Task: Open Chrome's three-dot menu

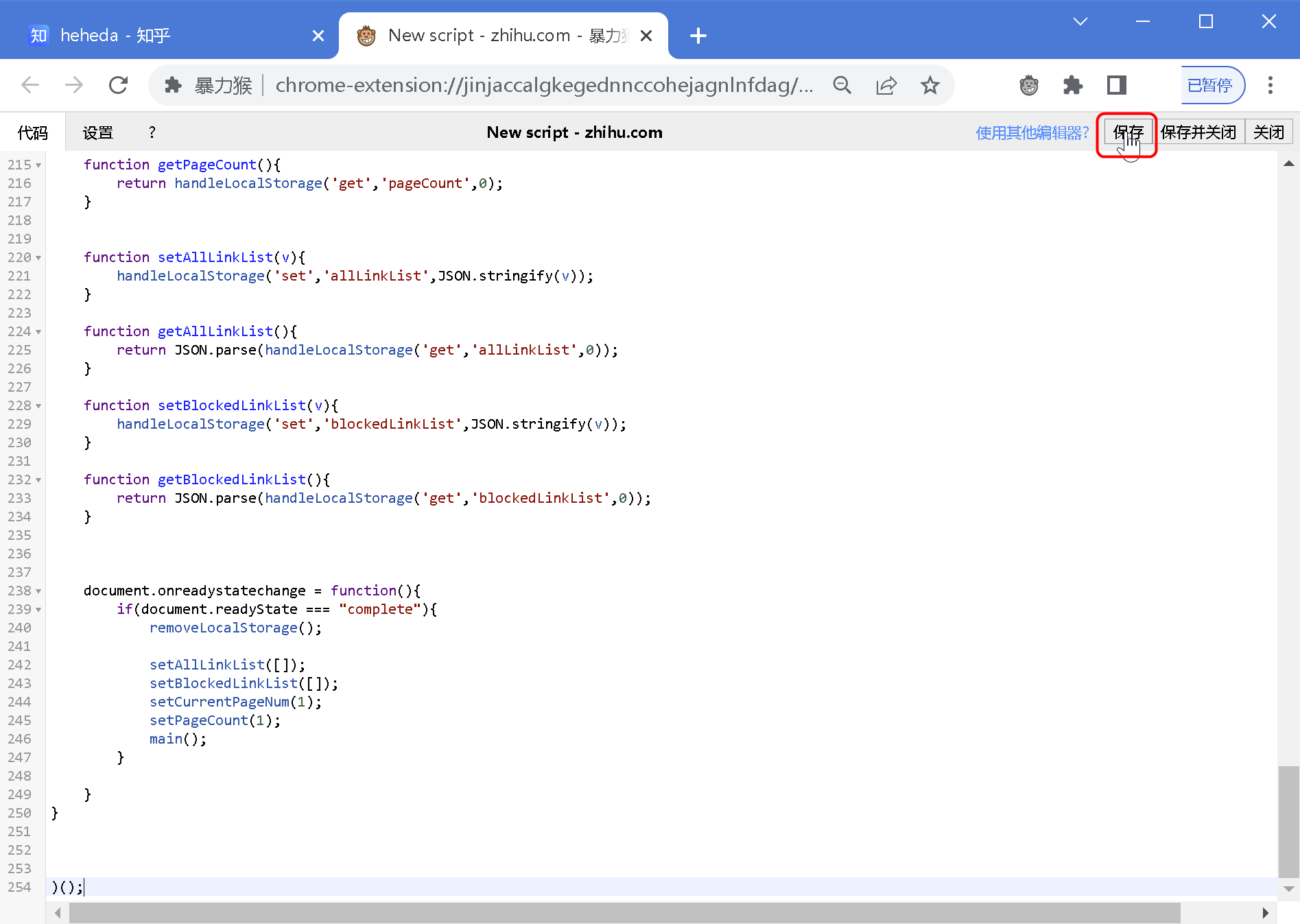Action: click(1270, 85)
